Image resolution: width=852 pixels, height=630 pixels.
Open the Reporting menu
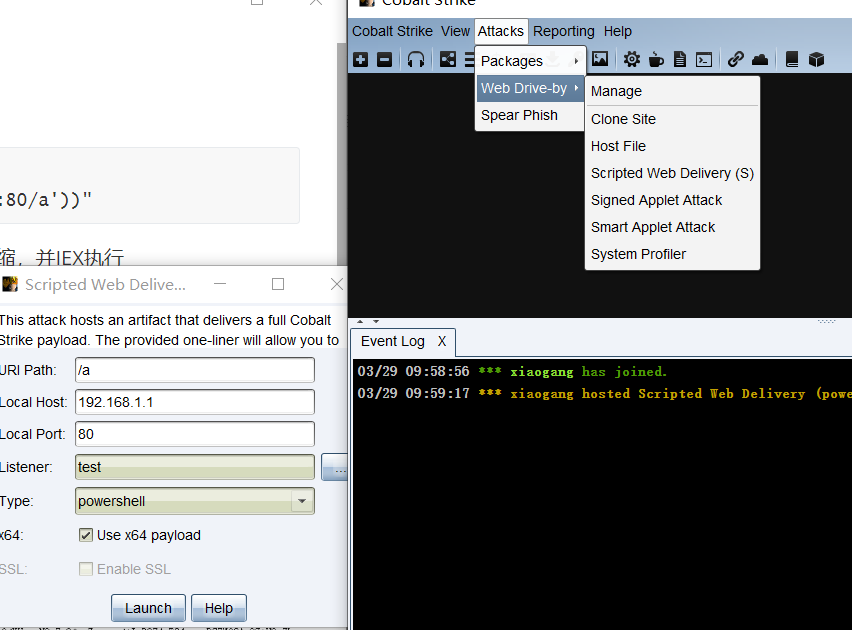[563, 31]
